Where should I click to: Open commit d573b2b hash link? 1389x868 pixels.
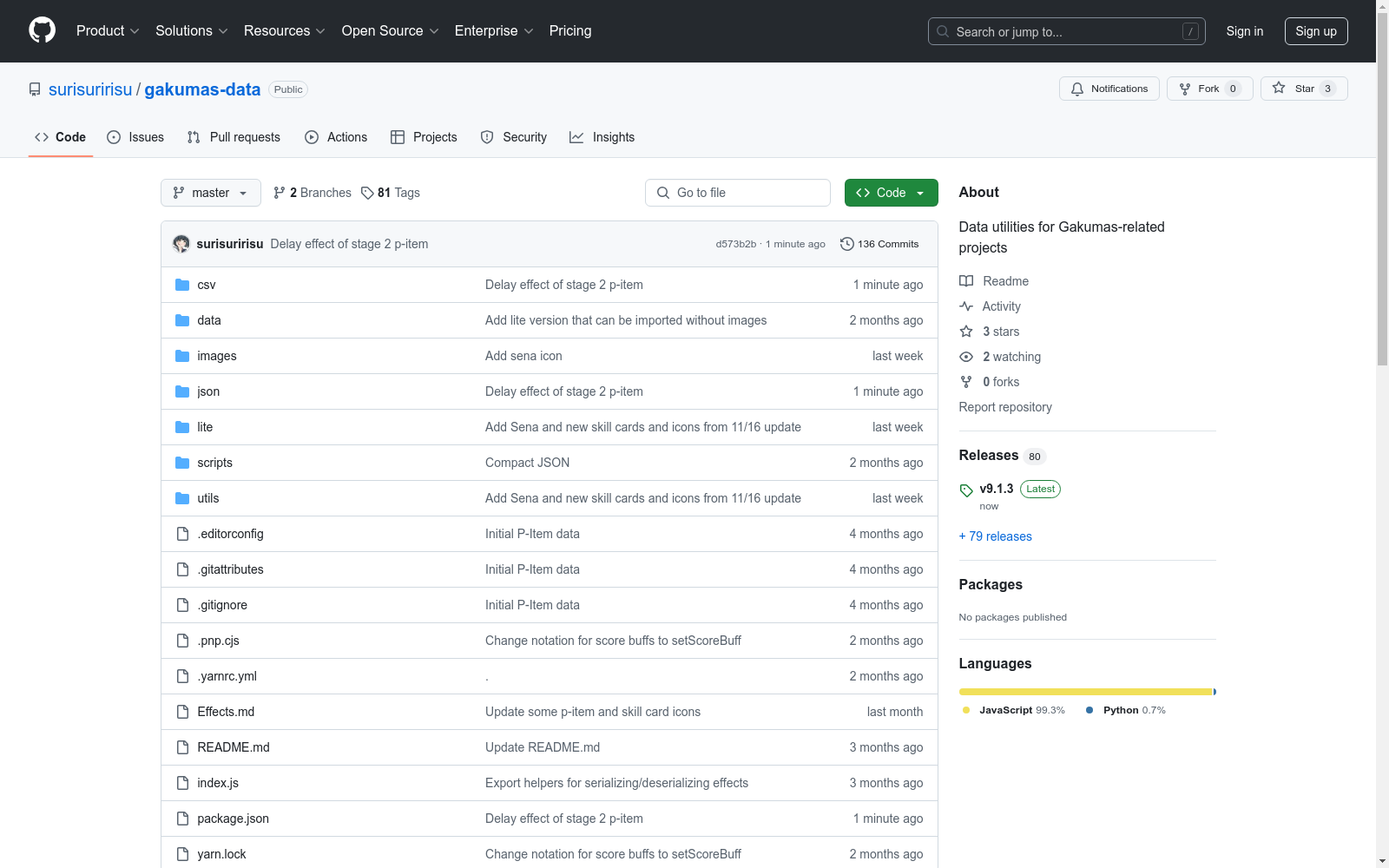[x=736, y=244]
